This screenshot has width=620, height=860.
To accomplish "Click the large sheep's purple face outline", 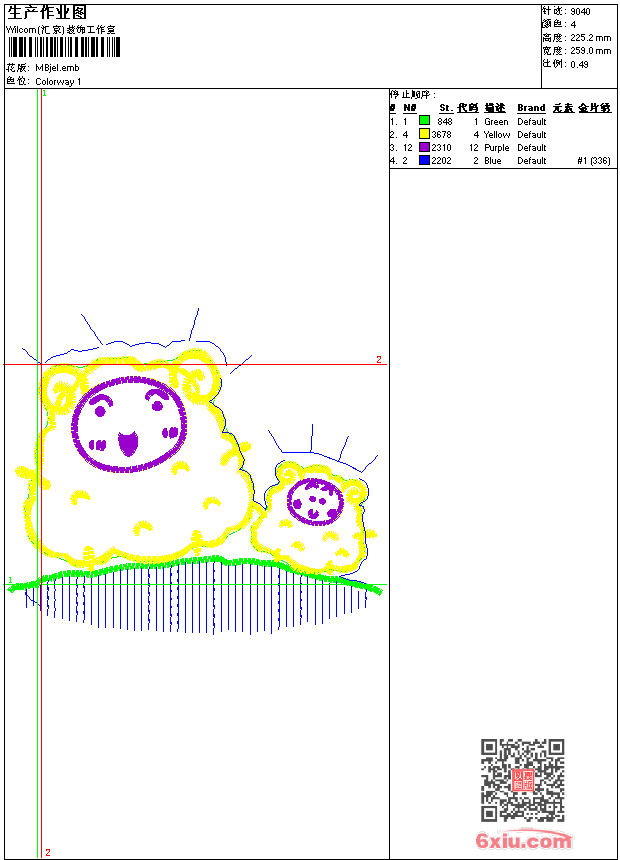I will pos(129,424).
